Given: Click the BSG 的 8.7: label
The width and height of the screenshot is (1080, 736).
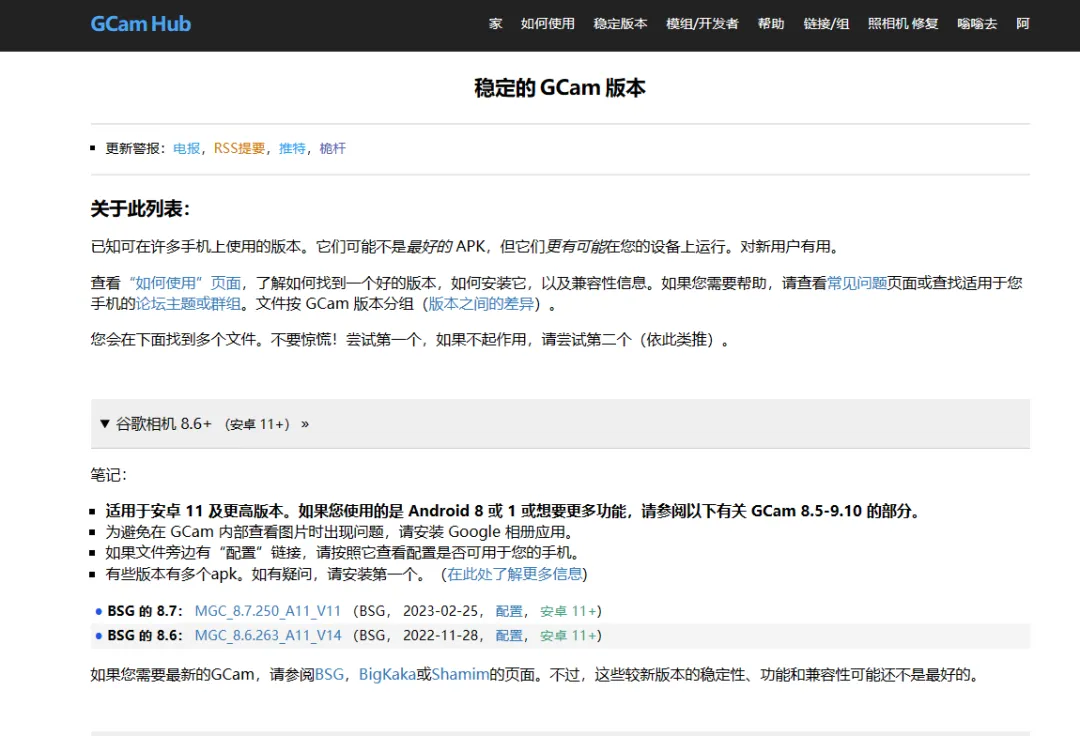Looking at the screenshot, I should tap(145, 611).
